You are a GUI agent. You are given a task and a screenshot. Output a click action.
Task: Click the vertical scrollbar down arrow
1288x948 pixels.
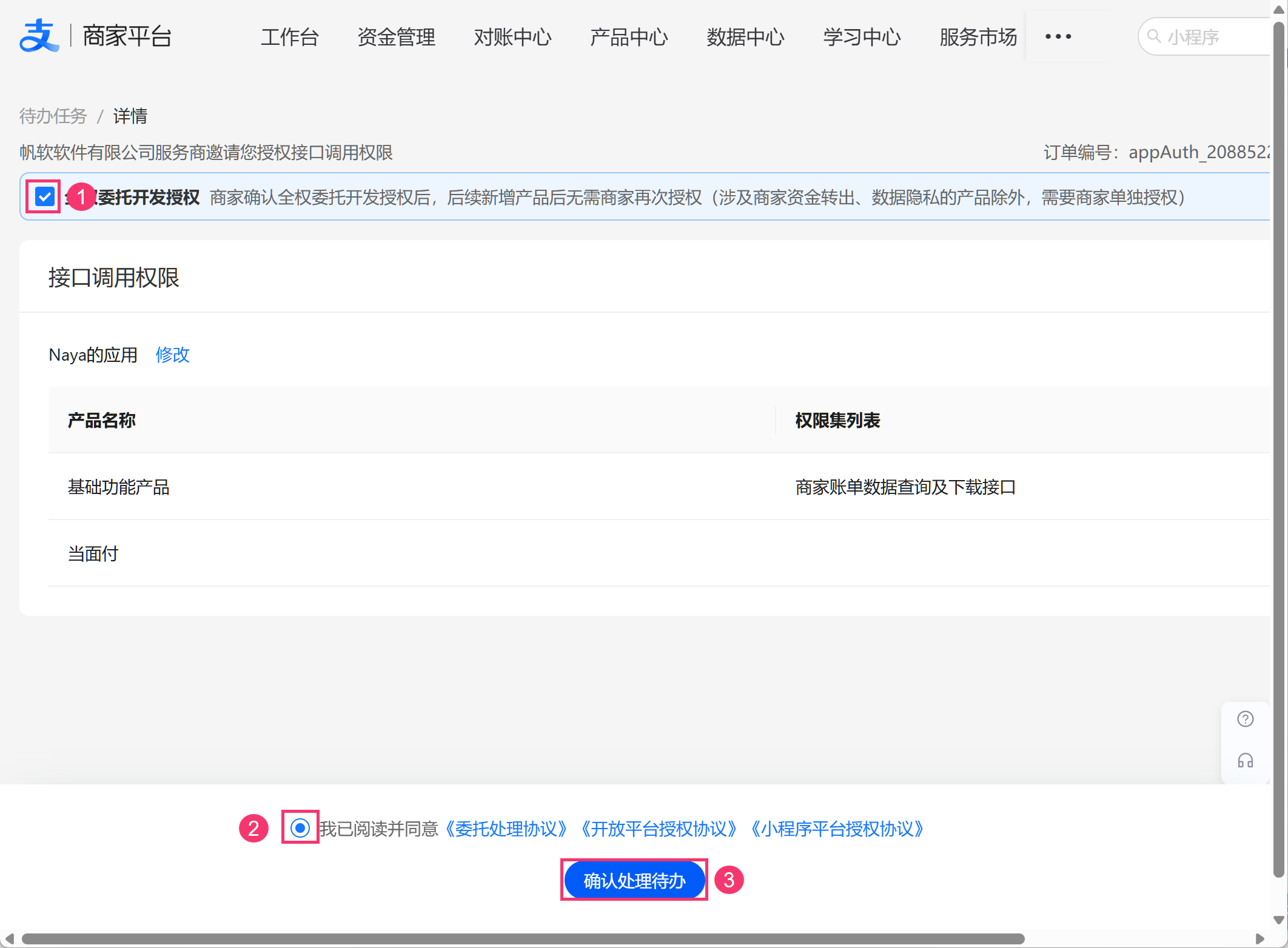pos(1278,920)
